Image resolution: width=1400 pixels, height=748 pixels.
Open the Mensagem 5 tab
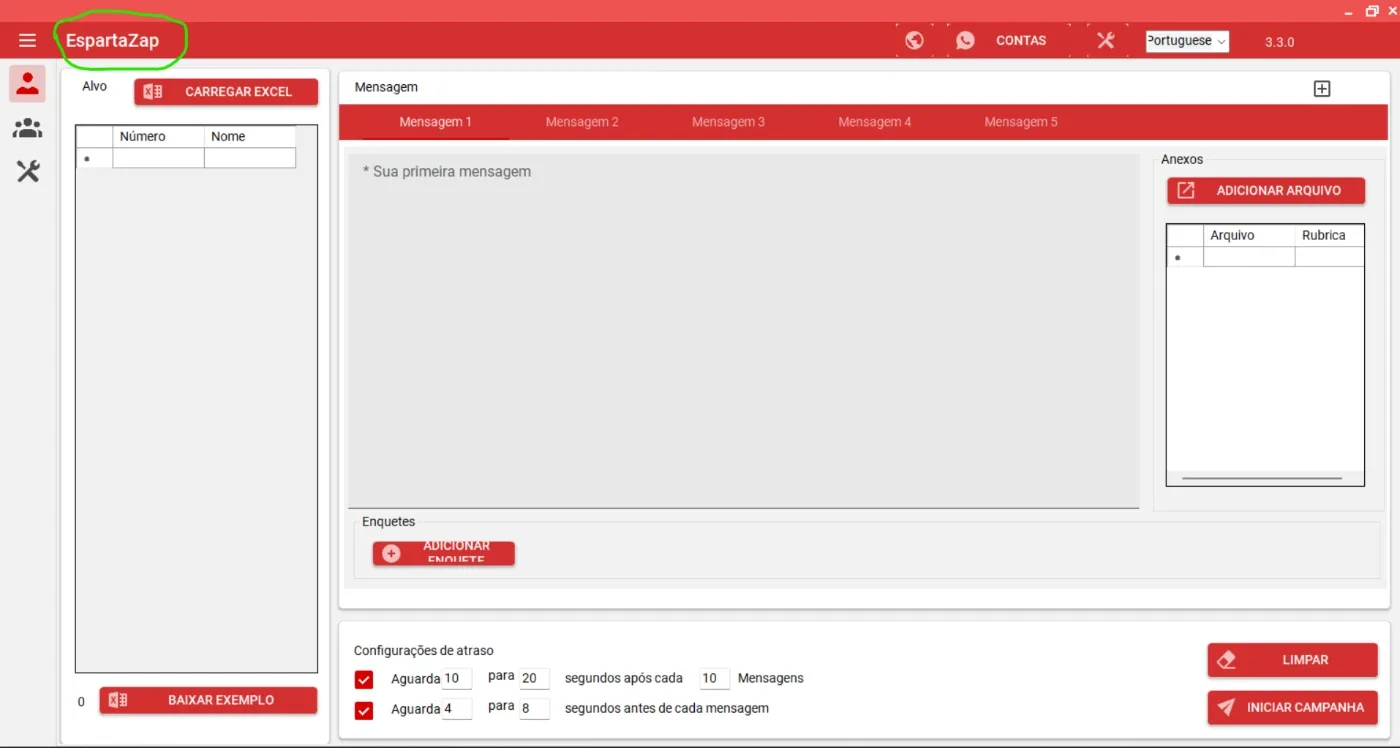coord(1021,122)
